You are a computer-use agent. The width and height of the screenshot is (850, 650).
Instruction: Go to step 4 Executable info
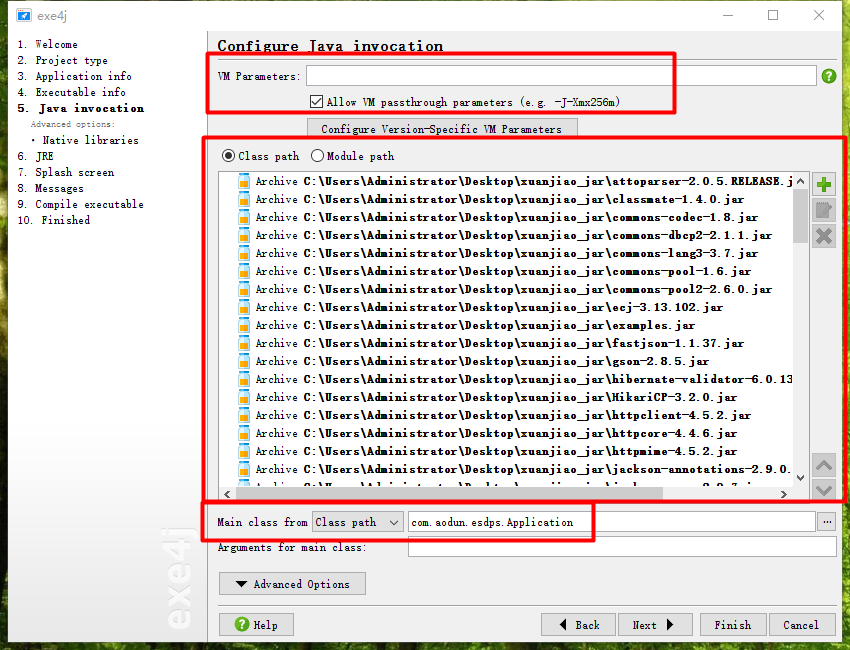[71, 92]
